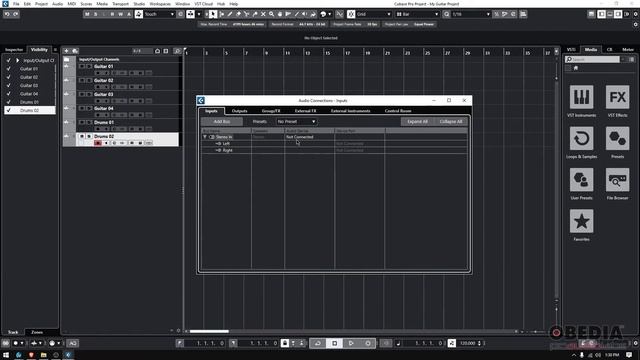
Task: Toggle visibility checkmark for Guitar 04
Action: (9, 93)
